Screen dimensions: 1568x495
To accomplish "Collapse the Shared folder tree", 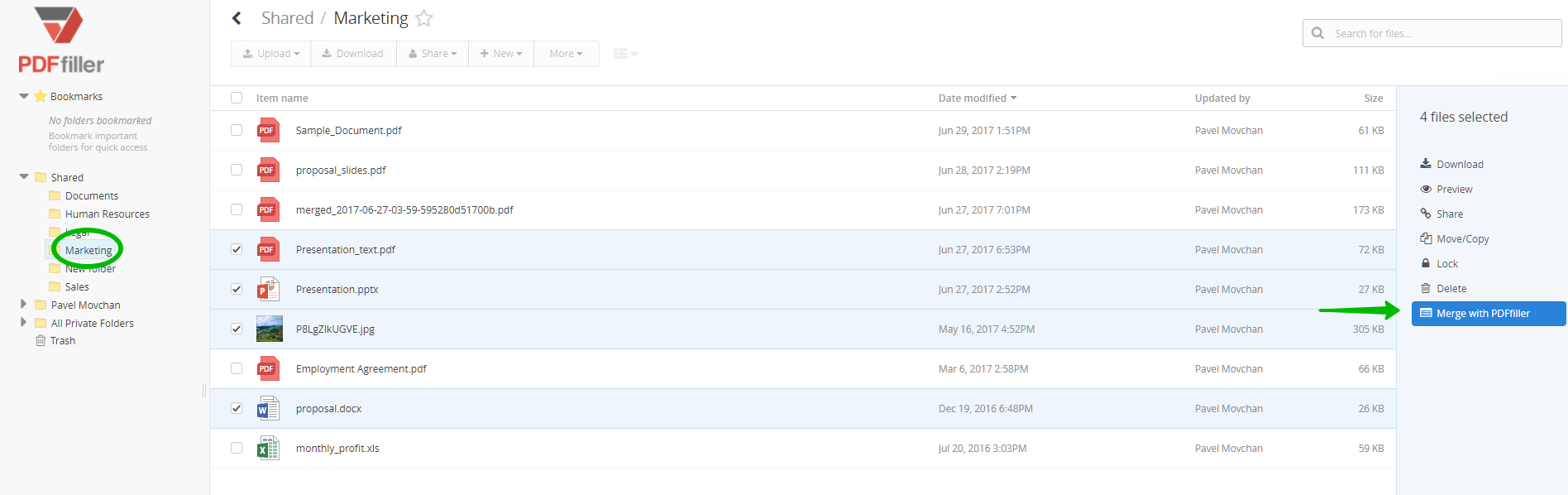I will click(x=24, y=177).
